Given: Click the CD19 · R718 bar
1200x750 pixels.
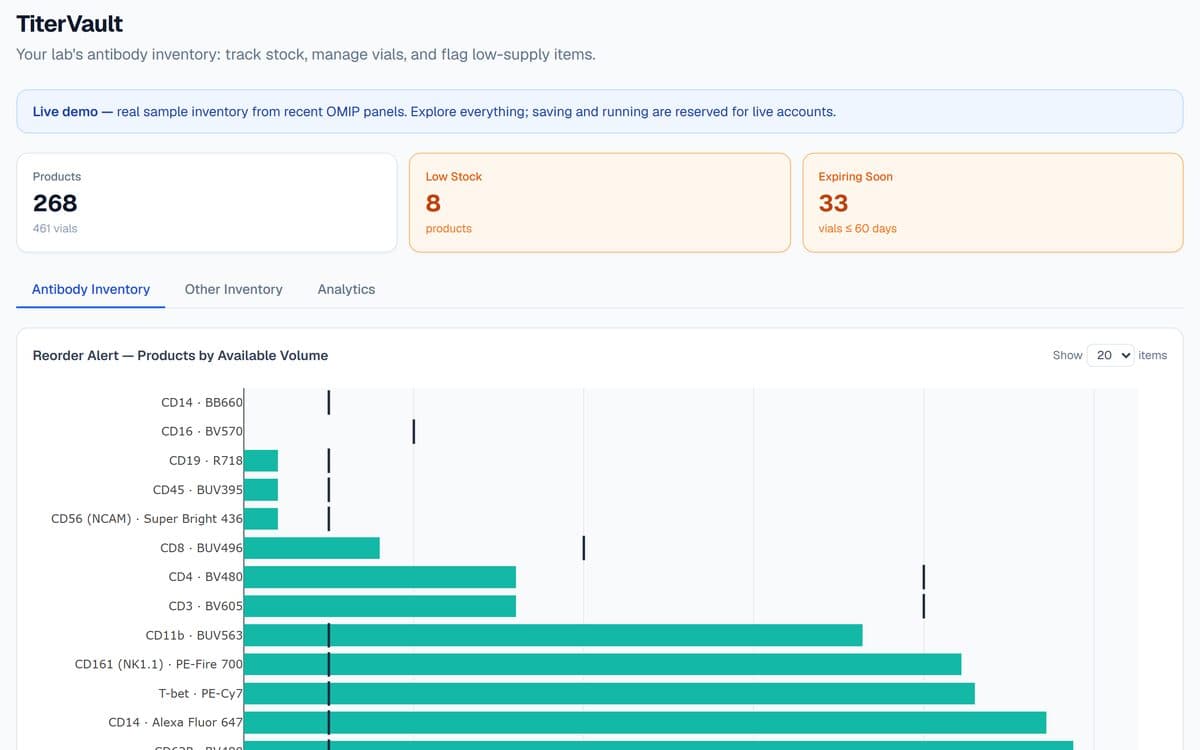Looking at the screenshot, I should 261,460.
